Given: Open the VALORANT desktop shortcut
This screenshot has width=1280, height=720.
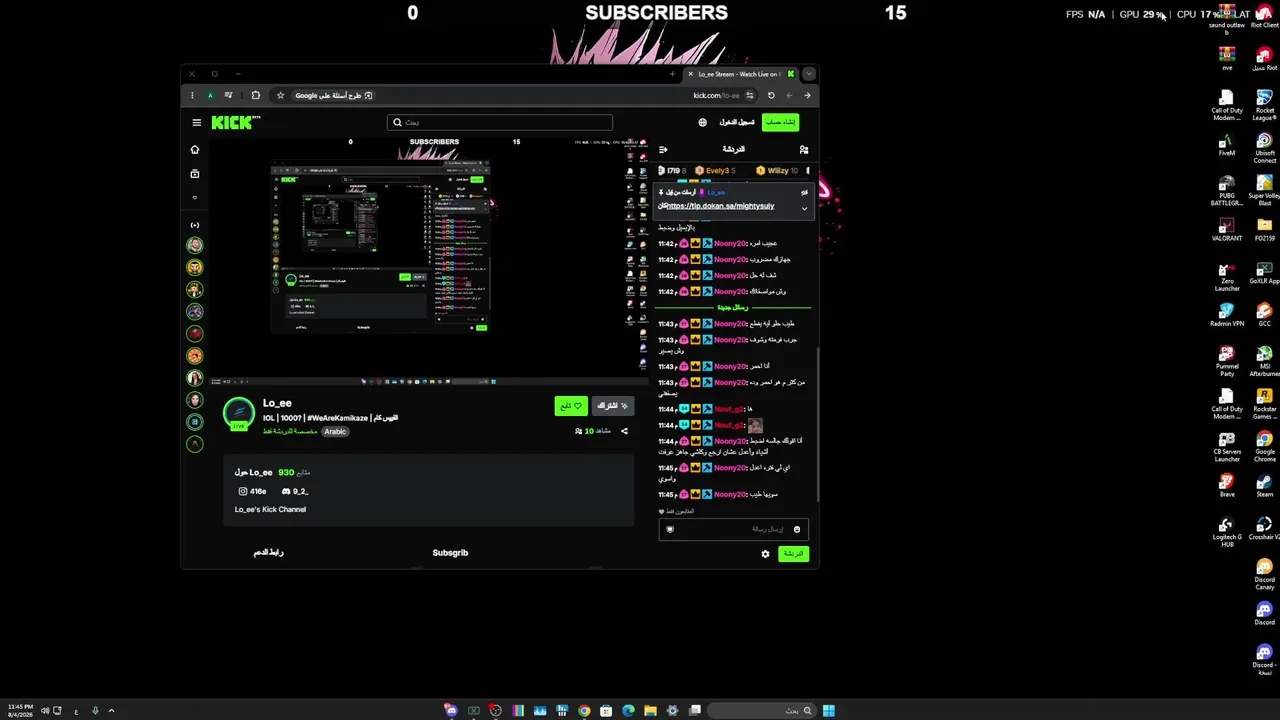Looking at the screenshot, I should pyautogui.click(x=1227, y=229).
